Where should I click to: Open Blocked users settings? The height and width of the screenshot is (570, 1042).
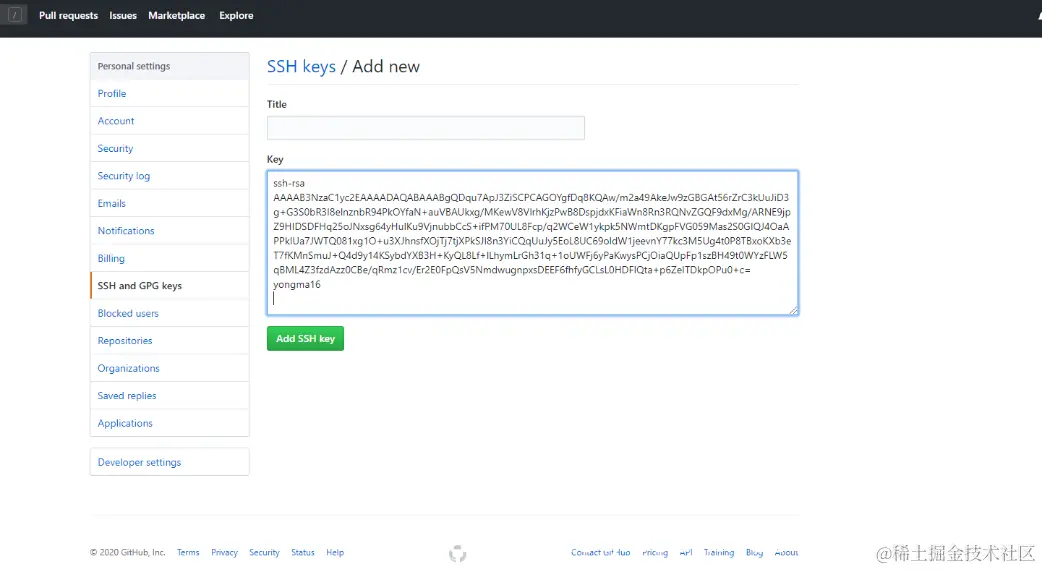coord(169,313)
